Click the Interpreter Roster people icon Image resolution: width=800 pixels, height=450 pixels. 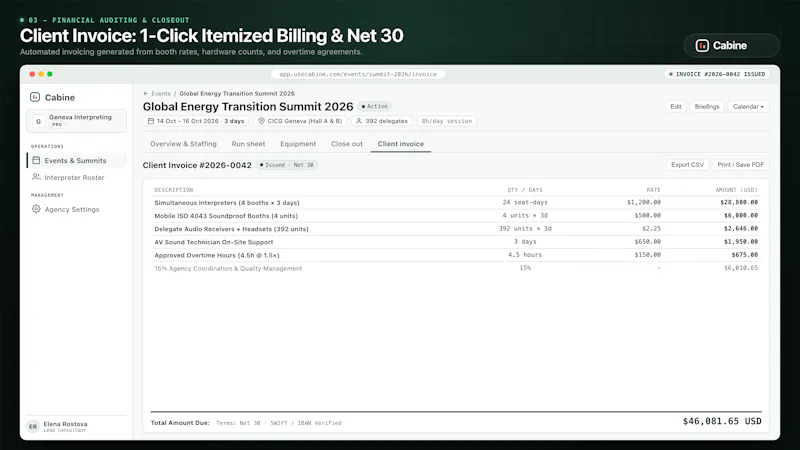36,177
